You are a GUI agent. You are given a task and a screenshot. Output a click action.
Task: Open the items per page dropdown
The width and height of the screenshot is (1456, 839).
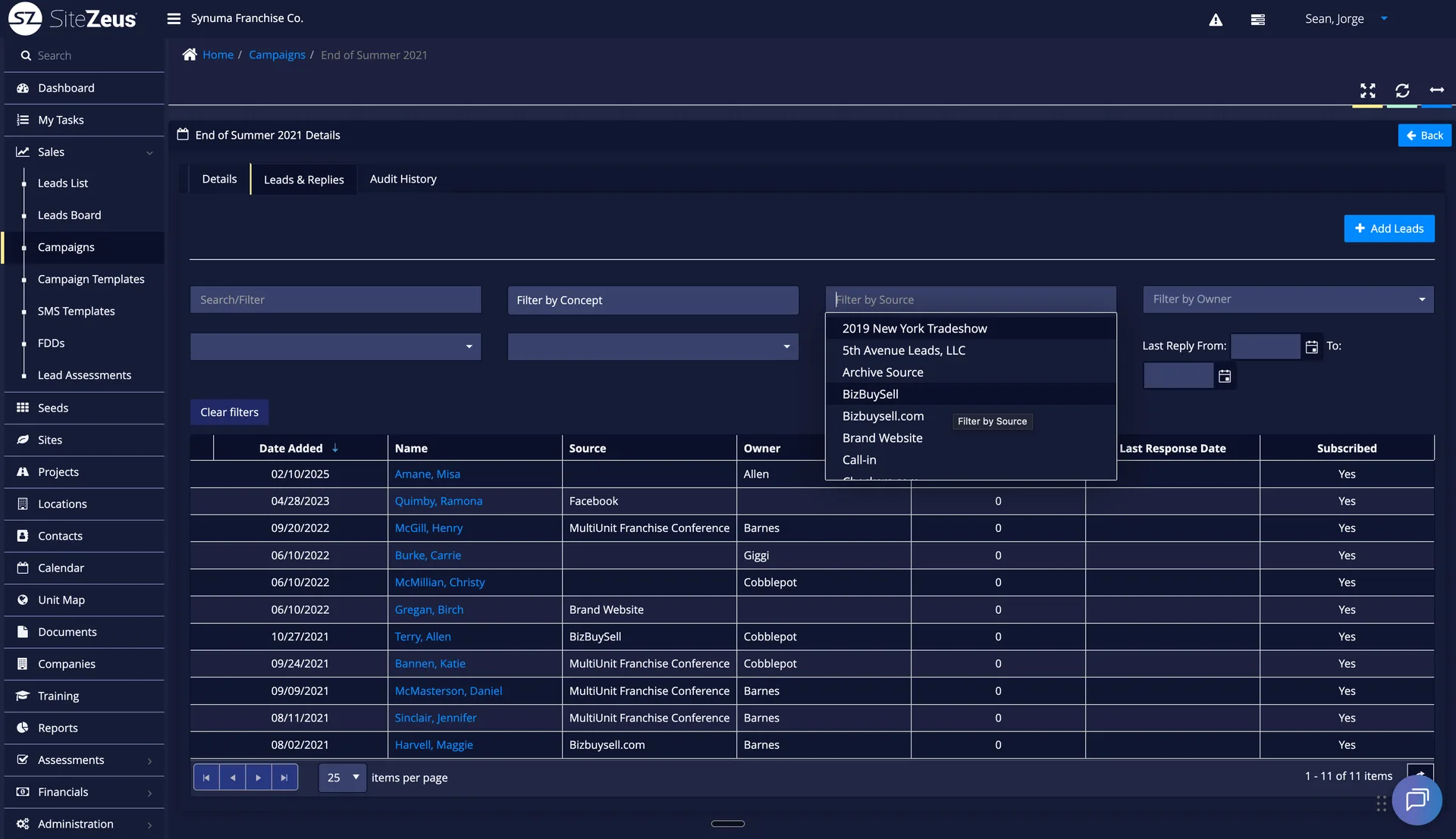[x=343, y=778]
